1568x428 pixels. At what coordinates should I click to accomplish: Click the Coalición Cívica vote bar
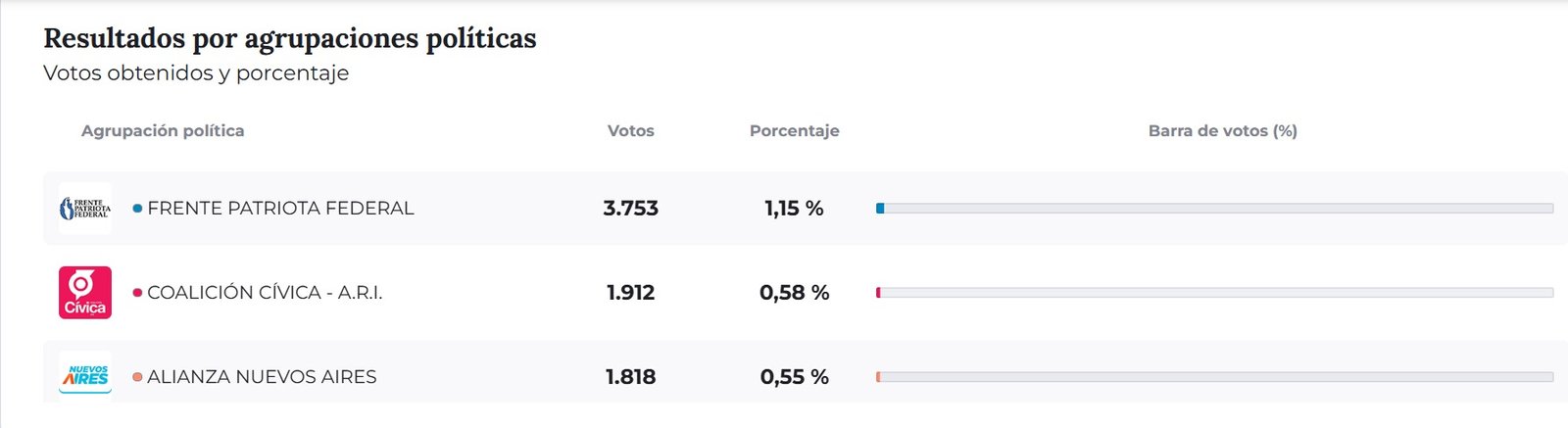1214,292
